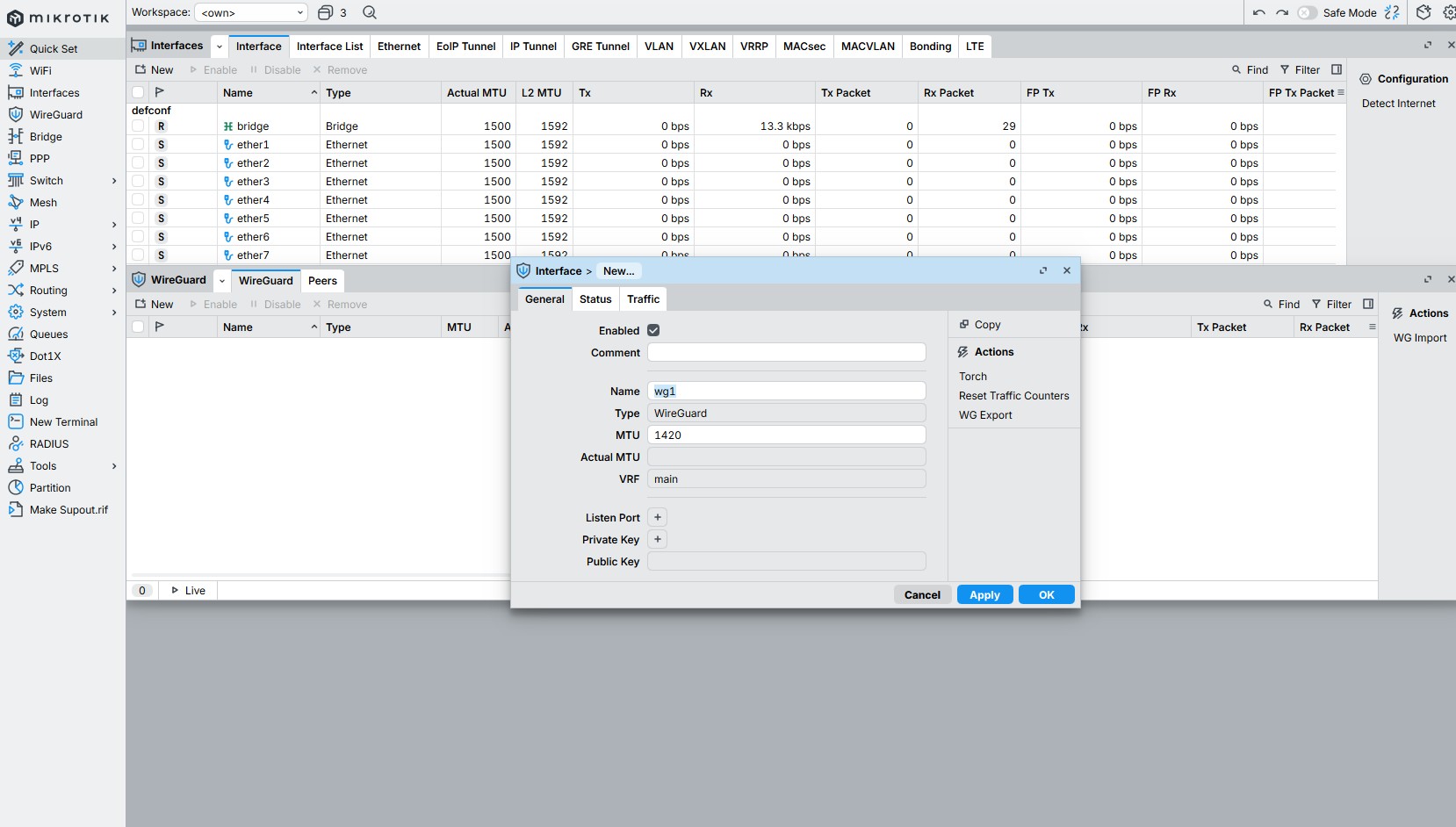The width and height of the screenshot is (1456, 827).
Task: Select the ether1 row checkbox
Action: point(138,145)
